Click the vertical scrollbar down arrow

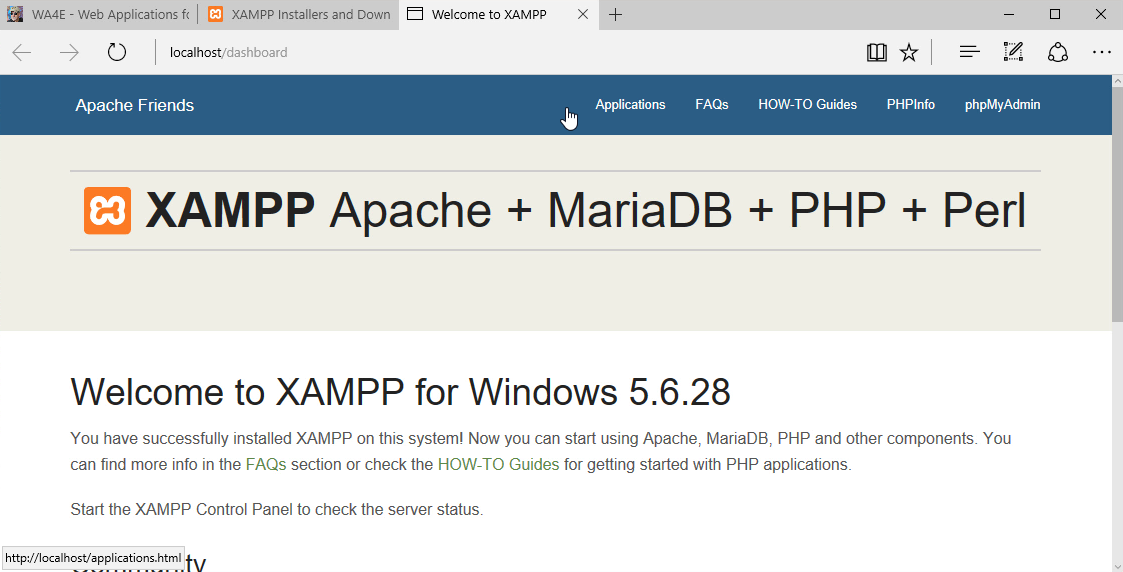coord(1117,564)
